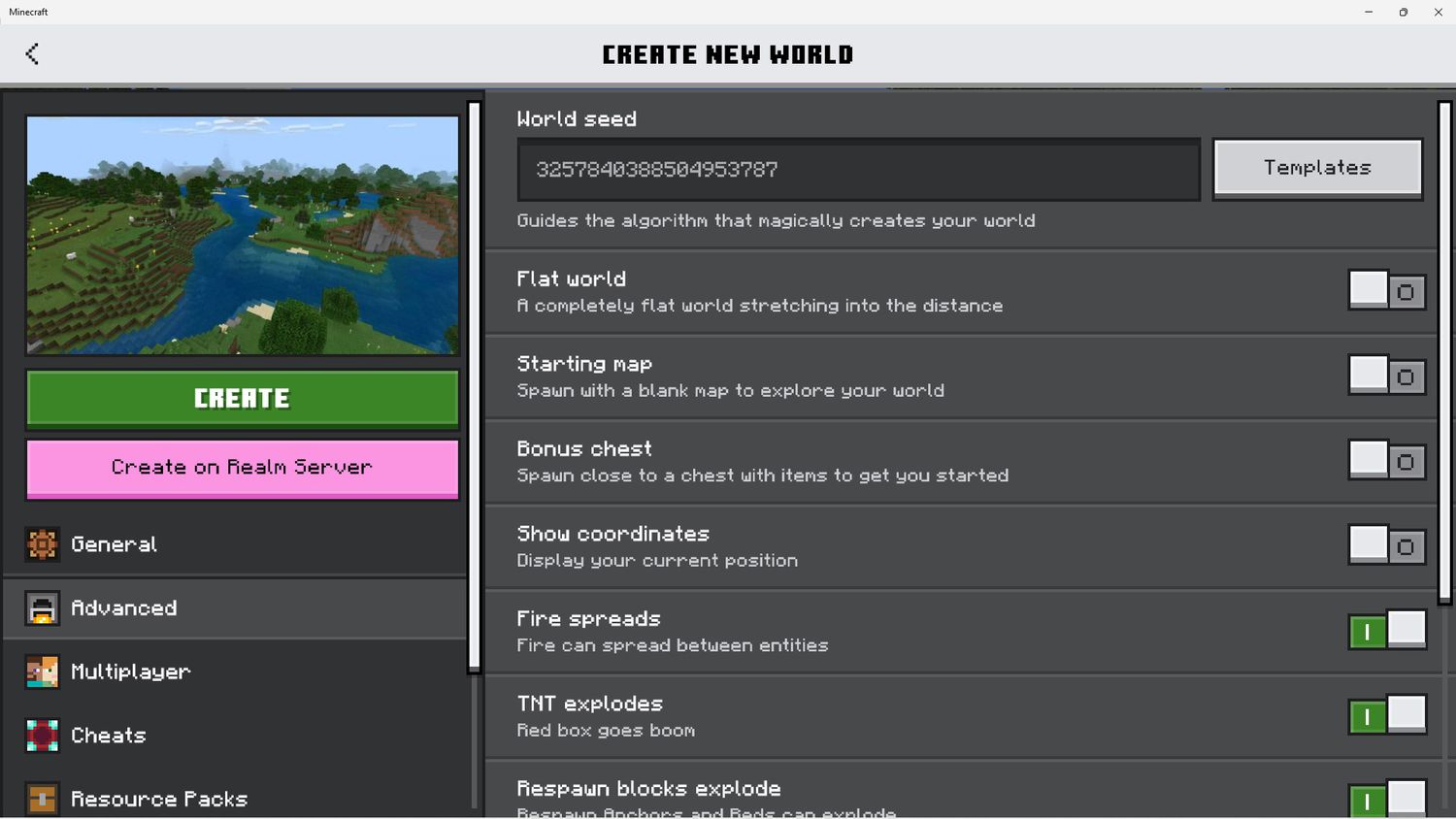
Task: Click the world preview thumbnail image
Action: pos(242,235)
